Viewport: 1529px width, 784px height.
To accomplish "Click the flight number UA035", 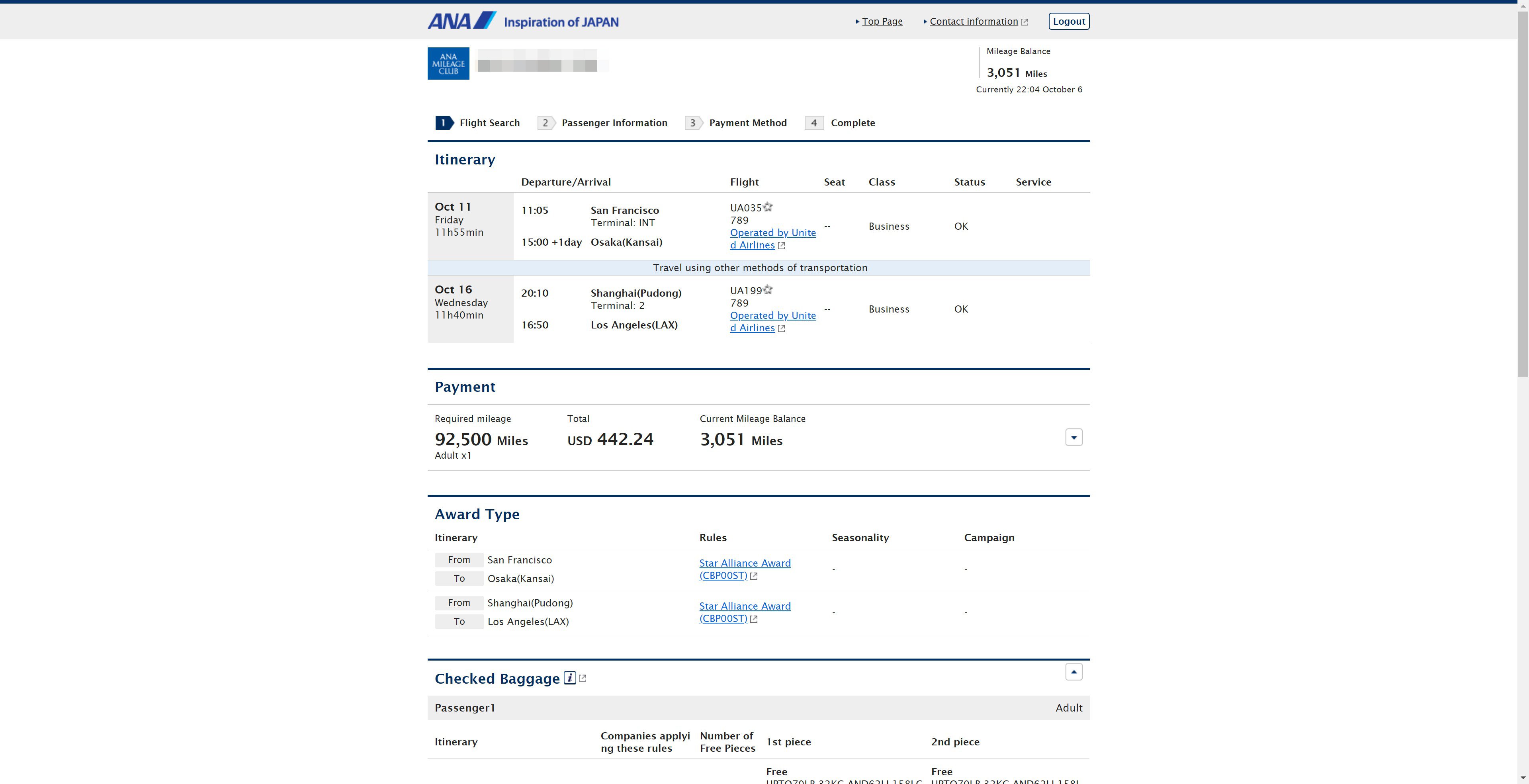I will (x=745, y=208).
